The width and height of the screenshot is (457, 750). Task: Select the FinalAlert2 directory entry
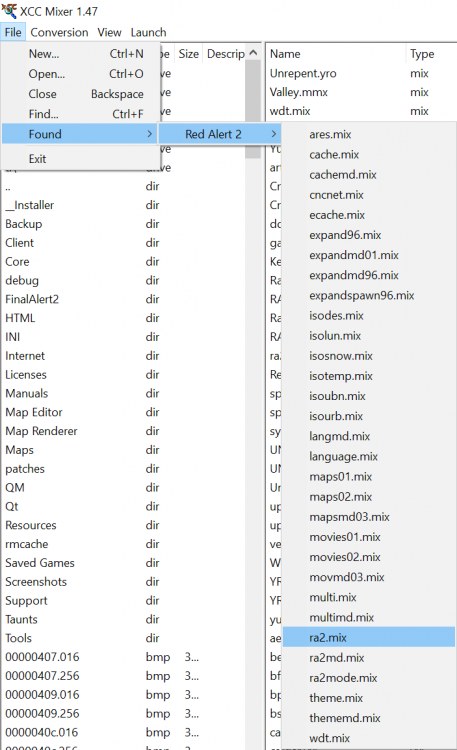coord(32,299)
